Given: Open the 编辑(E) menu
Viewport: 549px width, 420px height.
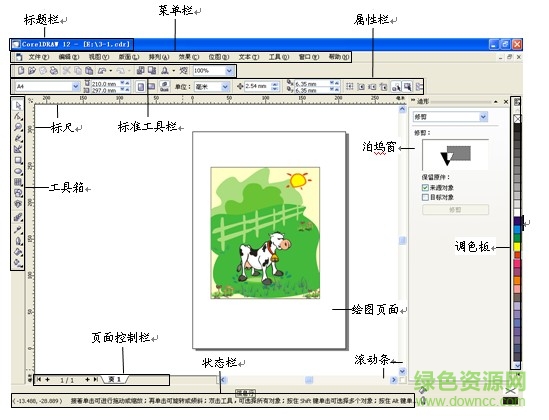Looking at the screenshot, I should (x=69, y=57).
